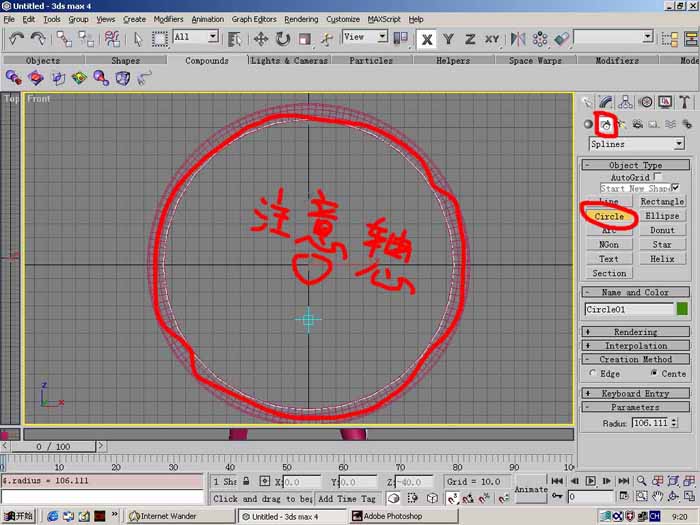Toggle the Percent Snap button
The height and width of the screenshot is (525, 700).
[x=484, y=498]
